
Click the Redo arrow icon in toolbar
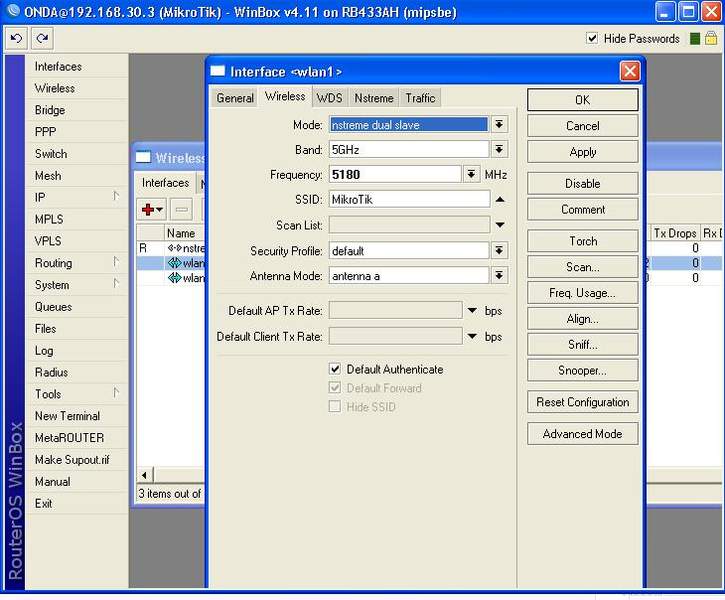click(42, 38)
